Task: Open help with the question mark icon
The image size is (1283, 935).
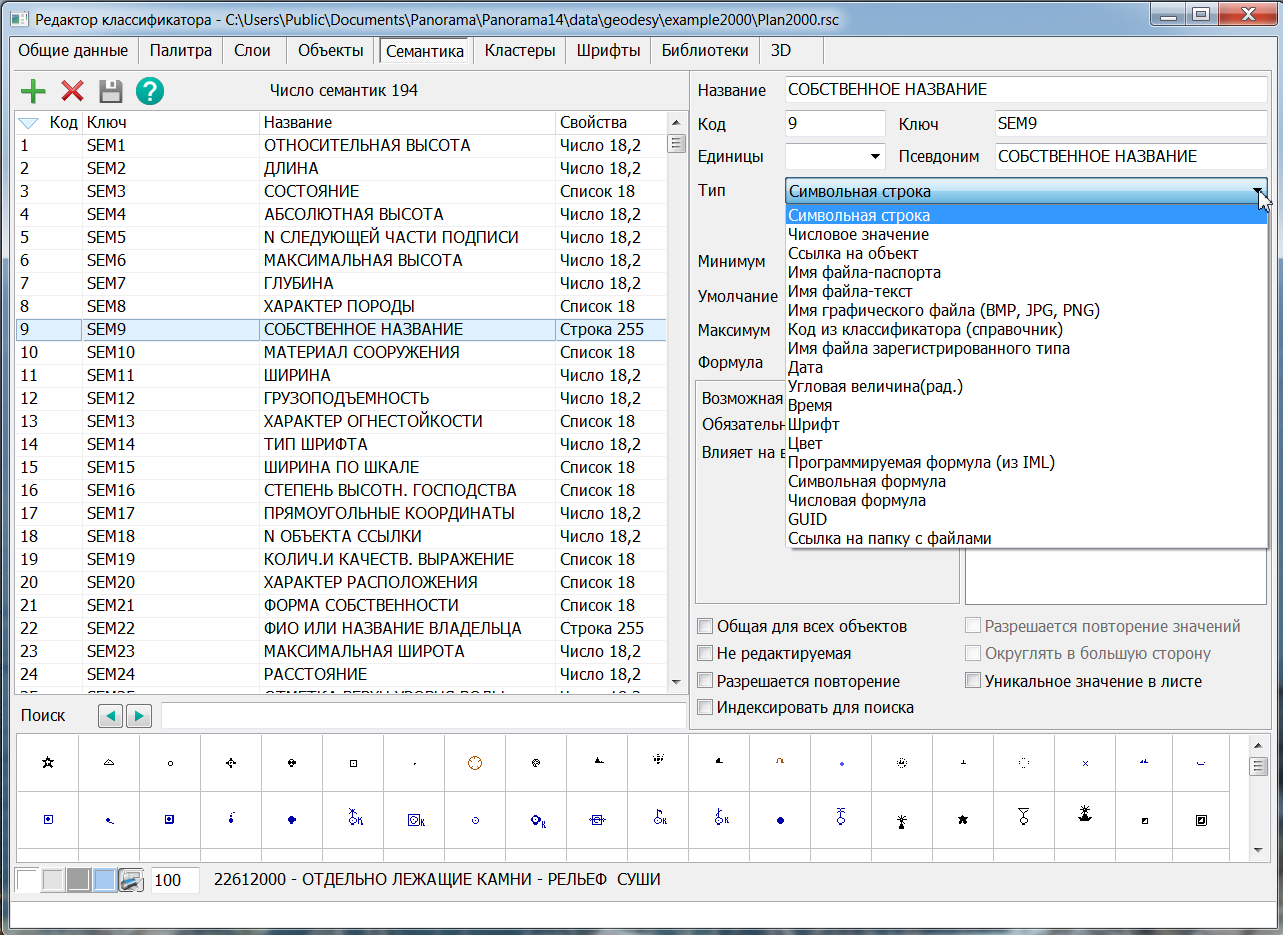Action: pyautogui.click(x=149, y=91)
